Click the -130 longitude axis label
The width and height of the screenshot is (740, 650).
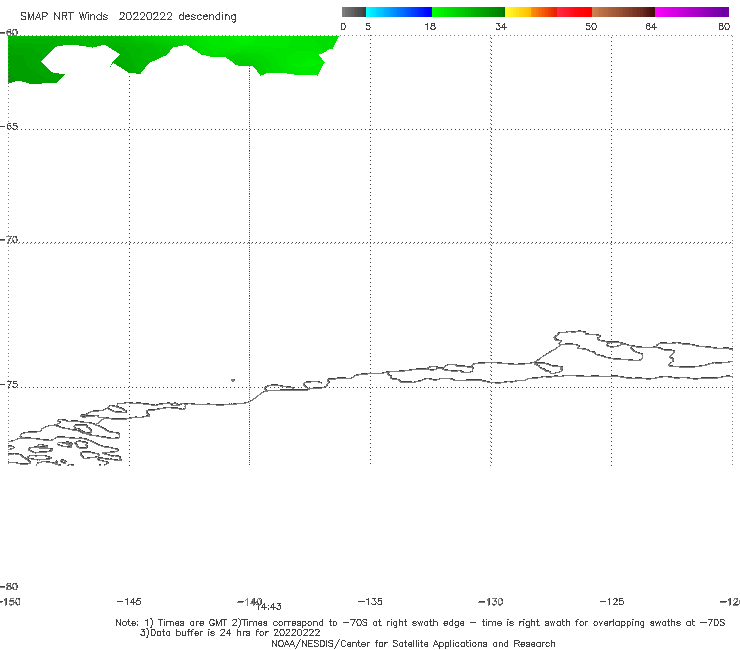pos(491,601)
